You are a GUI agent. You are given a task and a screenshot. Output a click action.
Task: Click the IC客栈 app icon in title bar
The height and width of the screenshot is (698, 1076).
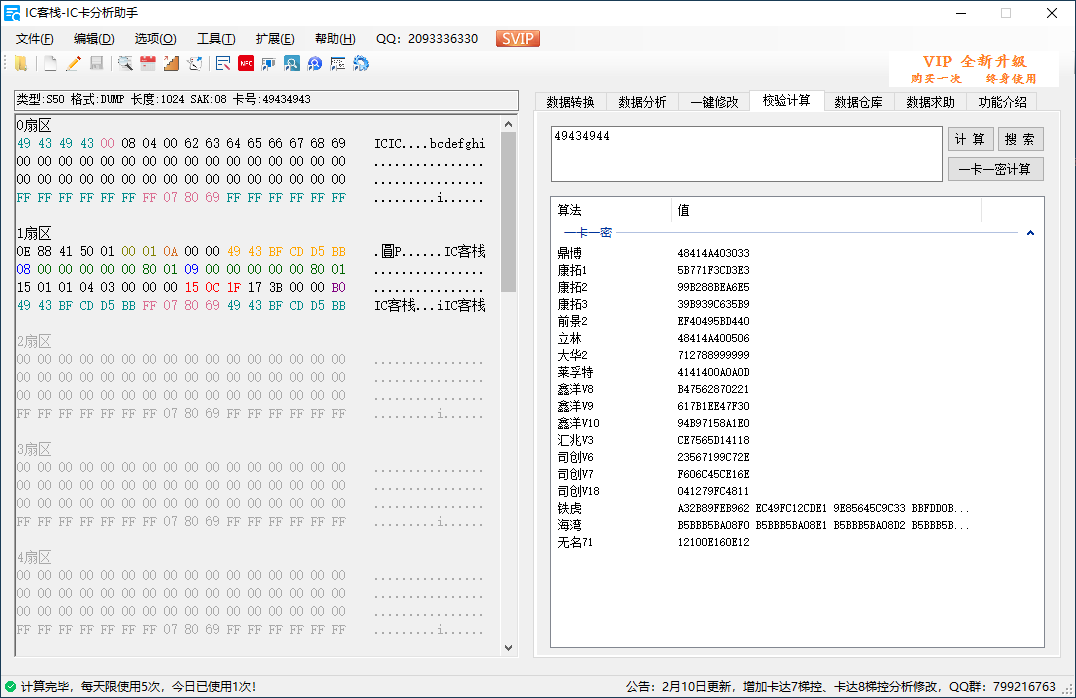click(12, 13)
